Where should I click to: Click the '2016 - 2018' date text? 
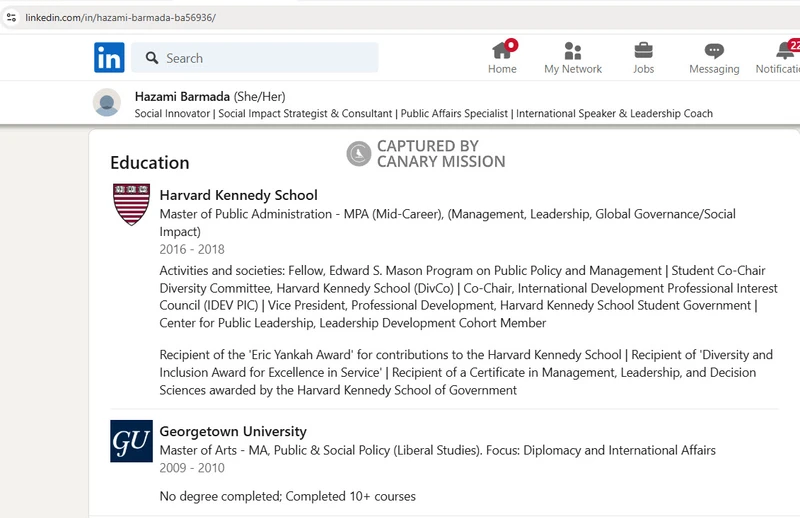(192, 249)
